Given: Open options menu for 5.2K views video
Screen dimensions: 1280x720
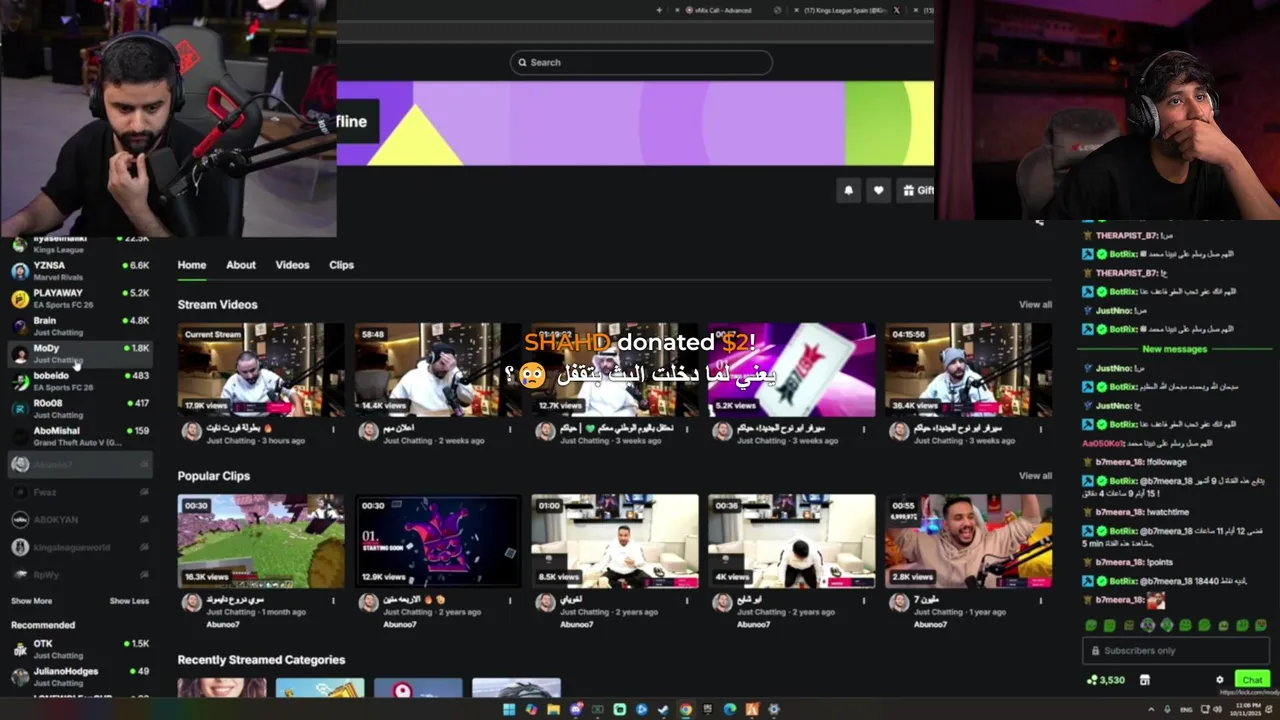Looking at the screenshot, I should point(864,429).
